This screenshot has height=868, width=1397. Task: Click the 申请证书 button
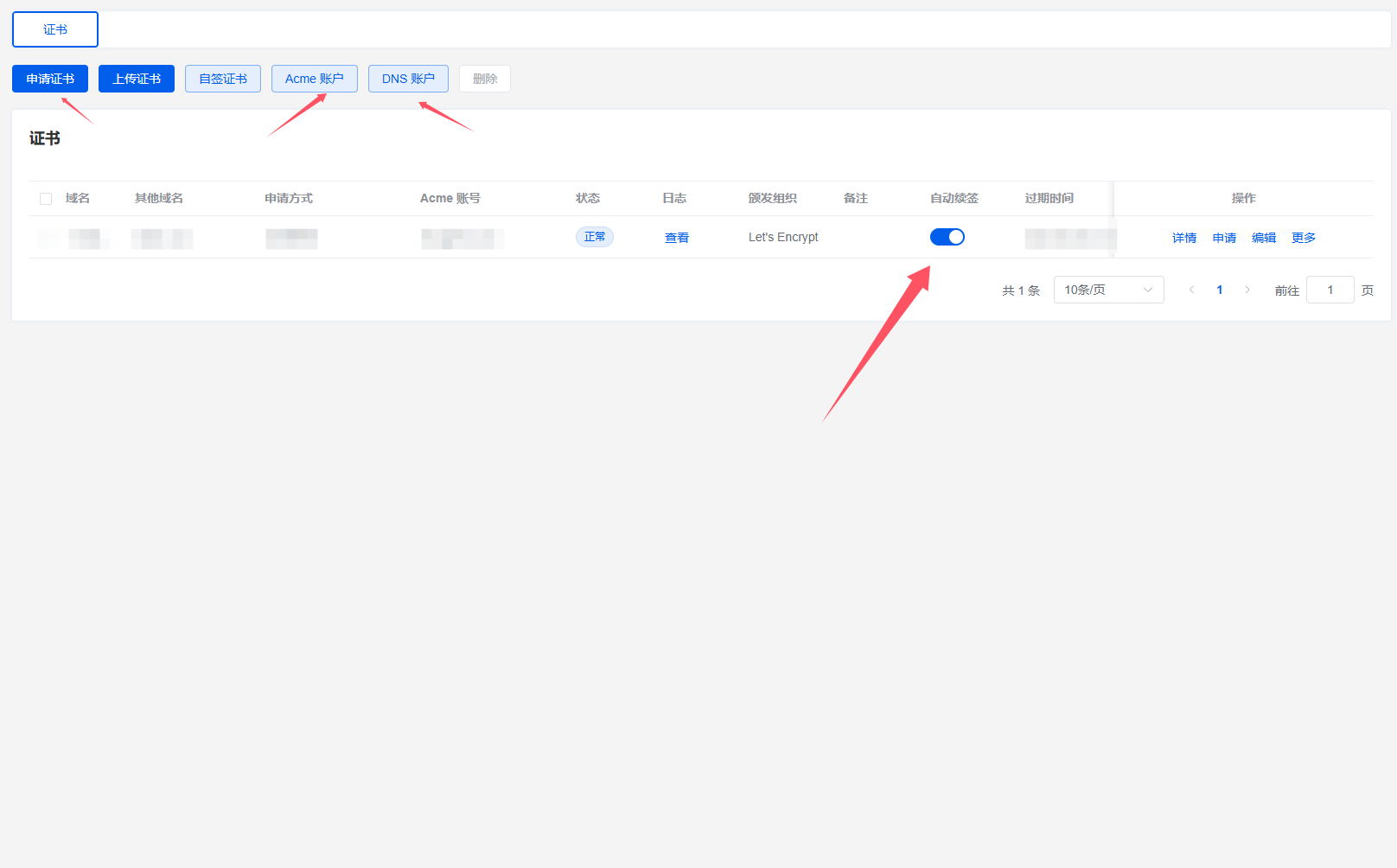pyautogui.click(x=50, y=79)
